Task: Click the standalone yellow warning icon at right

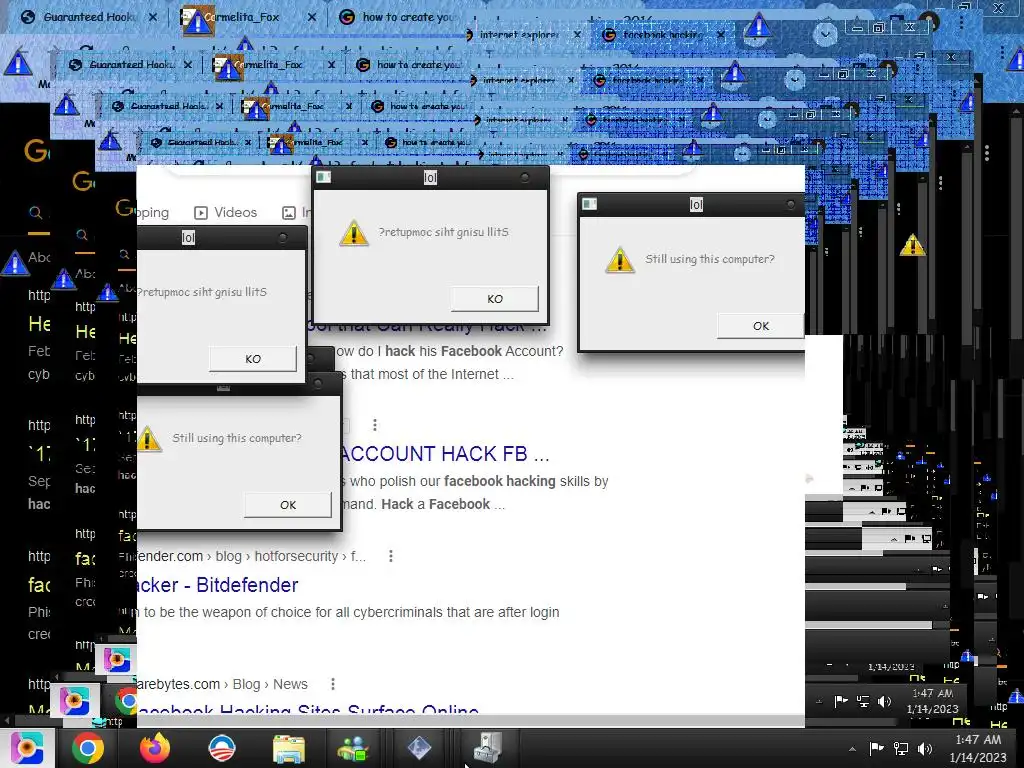Action: [x=912, y=246]
